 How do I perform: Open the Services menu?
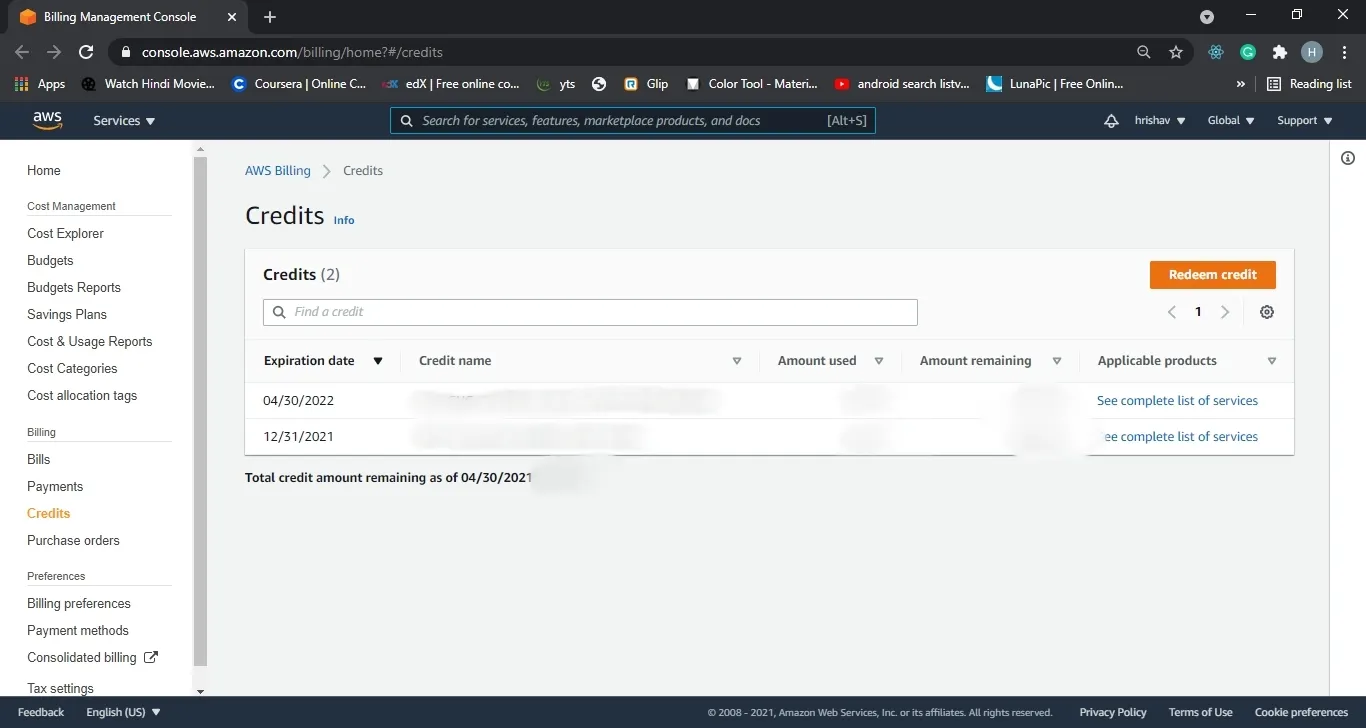pyautogui.click(x=123, y=120)
